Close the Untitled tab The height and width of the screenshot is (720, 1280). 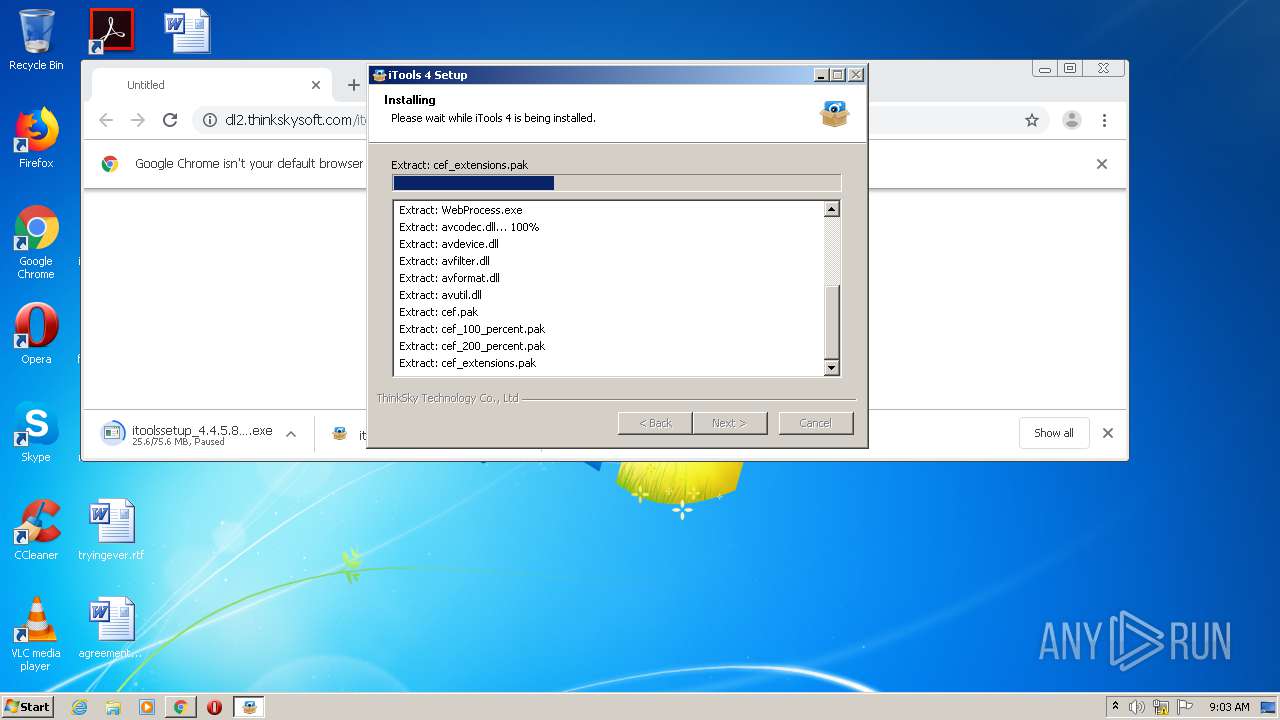coord(316,85)
